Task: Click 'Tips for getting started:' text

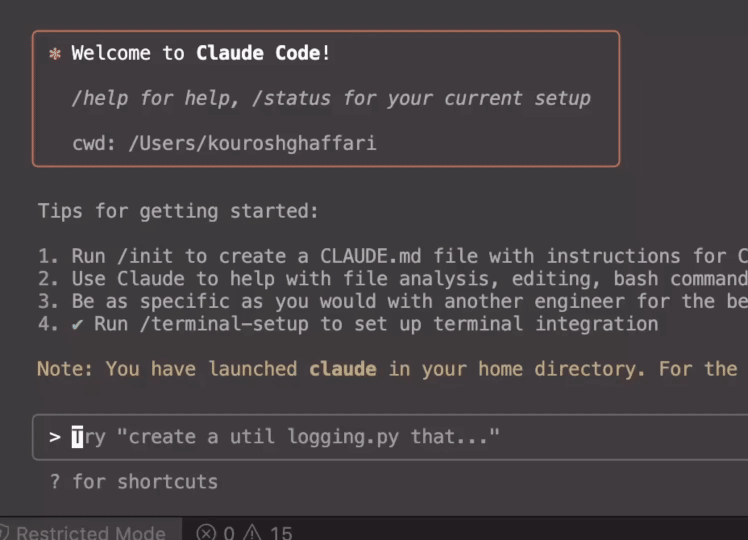Action: pyautogui.click(x=178, y=211)
